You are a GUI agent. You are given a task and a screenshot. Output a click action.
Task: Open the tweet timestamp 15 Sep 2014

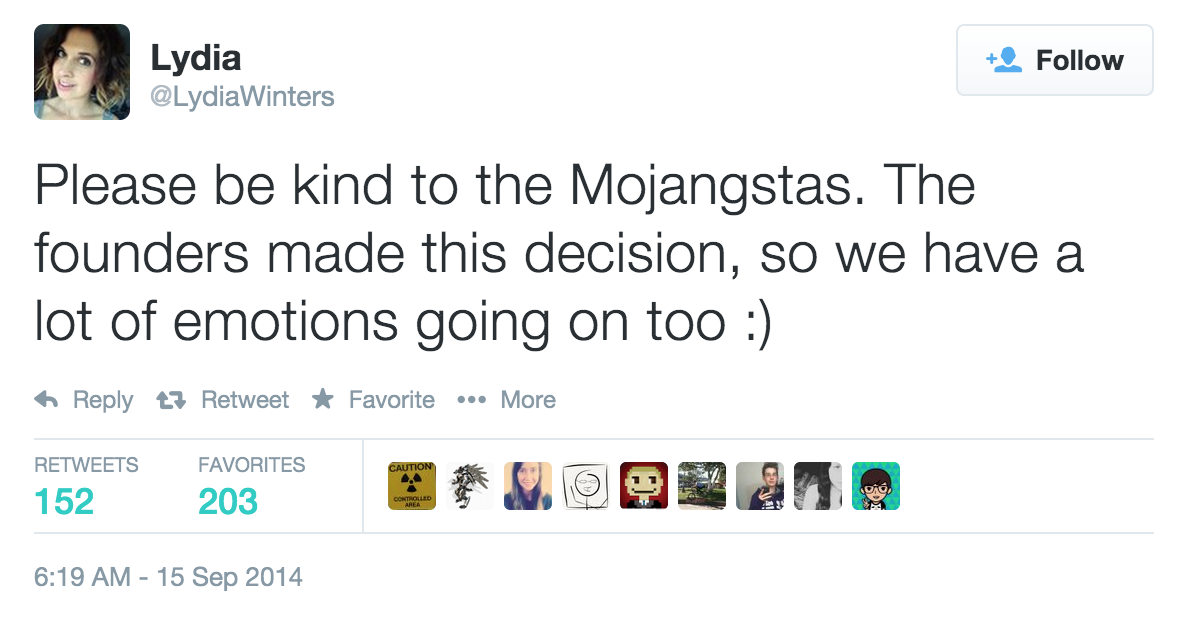[168, 577]
